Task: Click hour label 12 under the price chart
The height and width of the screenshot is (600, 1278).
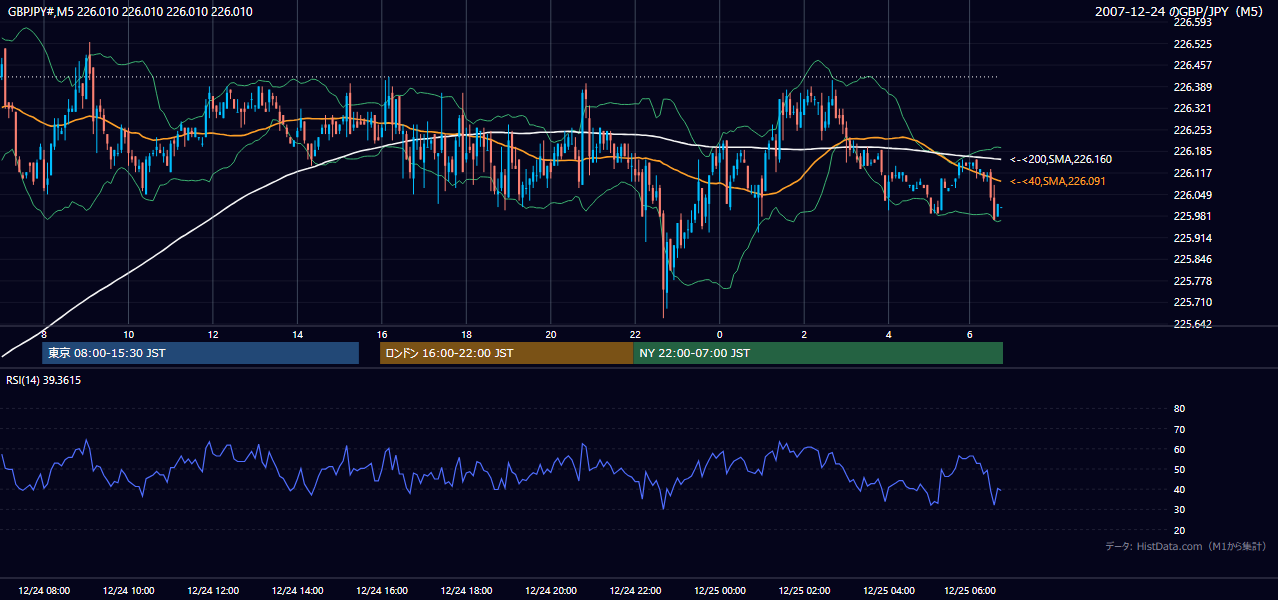Action: (x=213, y=334)
